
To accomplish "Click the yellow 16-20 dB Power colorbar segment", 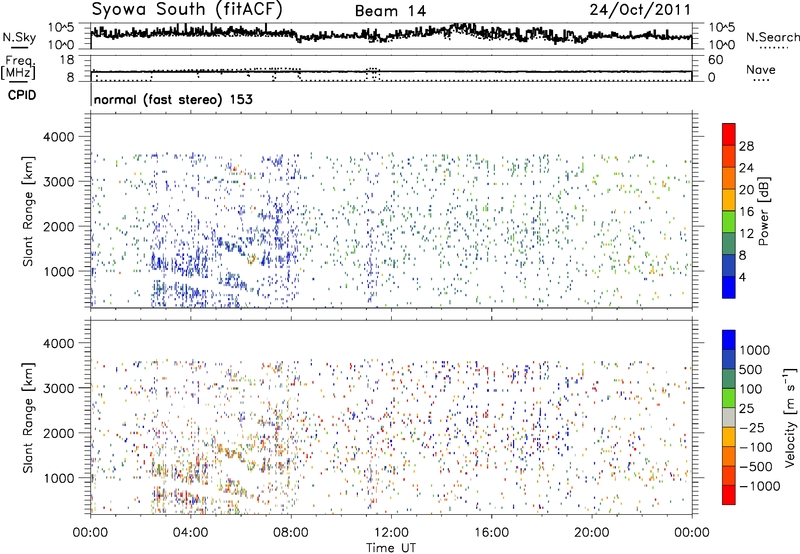I will (729, 199).
